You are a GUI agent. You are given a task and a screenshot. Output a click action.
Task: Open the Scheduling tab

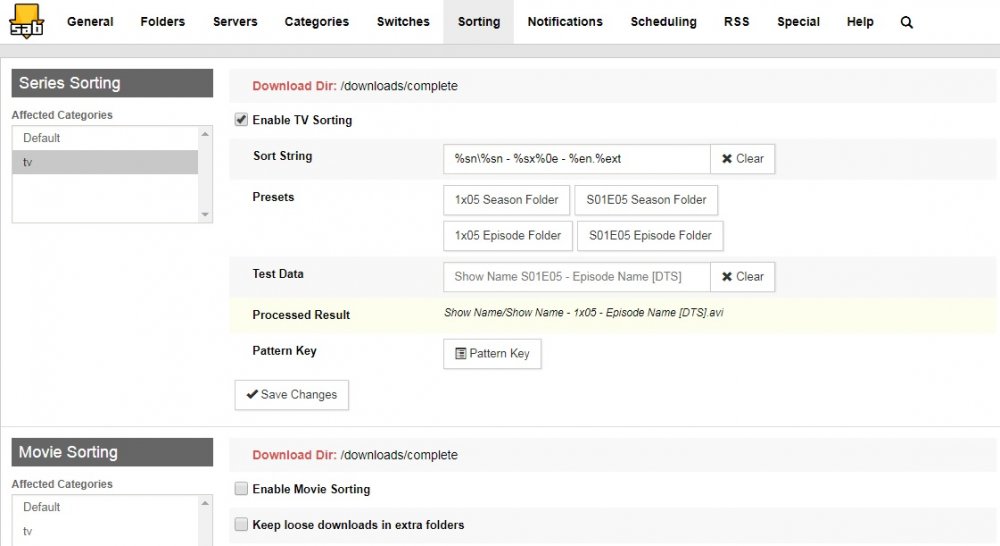(x=663, y=22)
